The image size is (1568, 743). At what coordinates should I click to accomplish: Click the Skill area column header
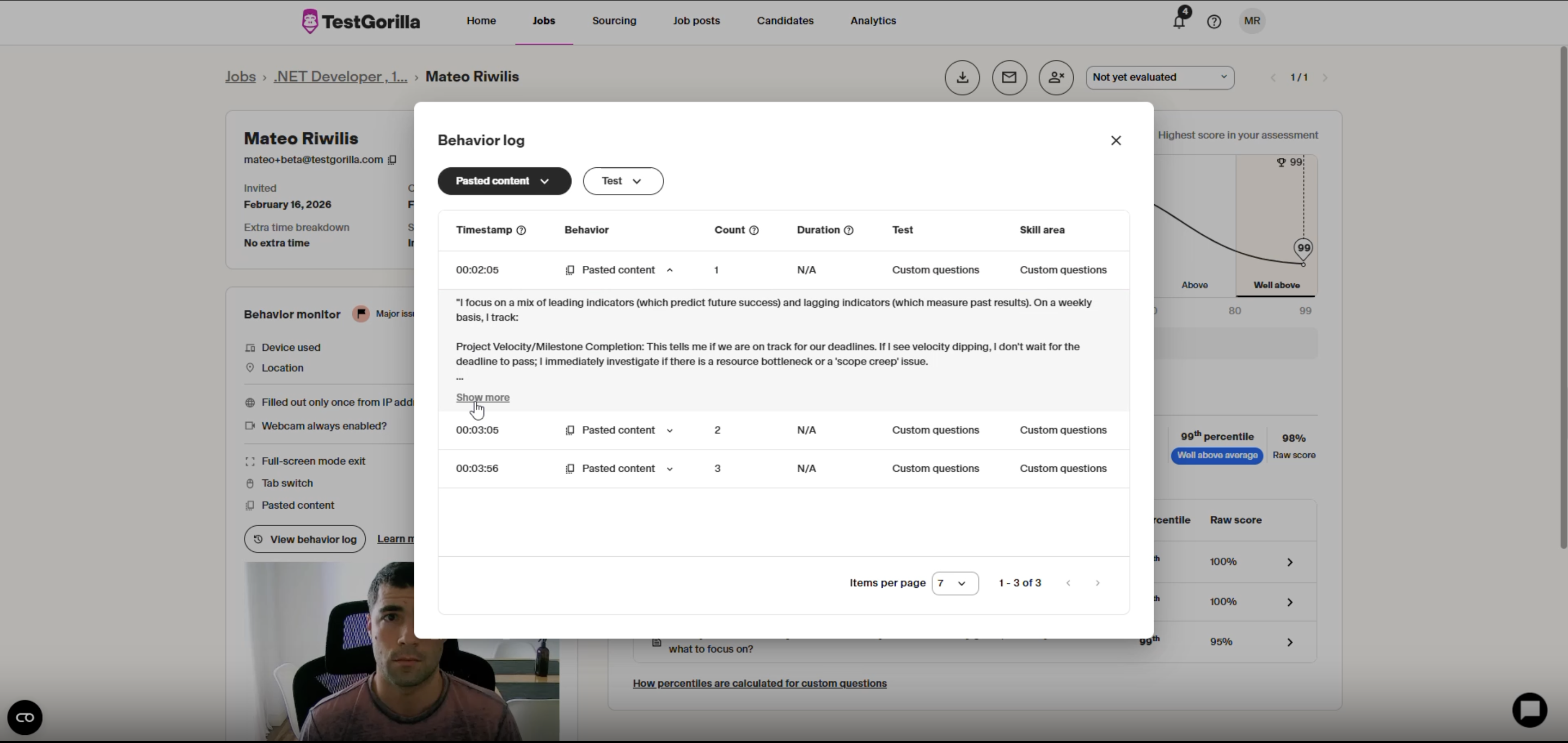click(x=1042, y=230)
